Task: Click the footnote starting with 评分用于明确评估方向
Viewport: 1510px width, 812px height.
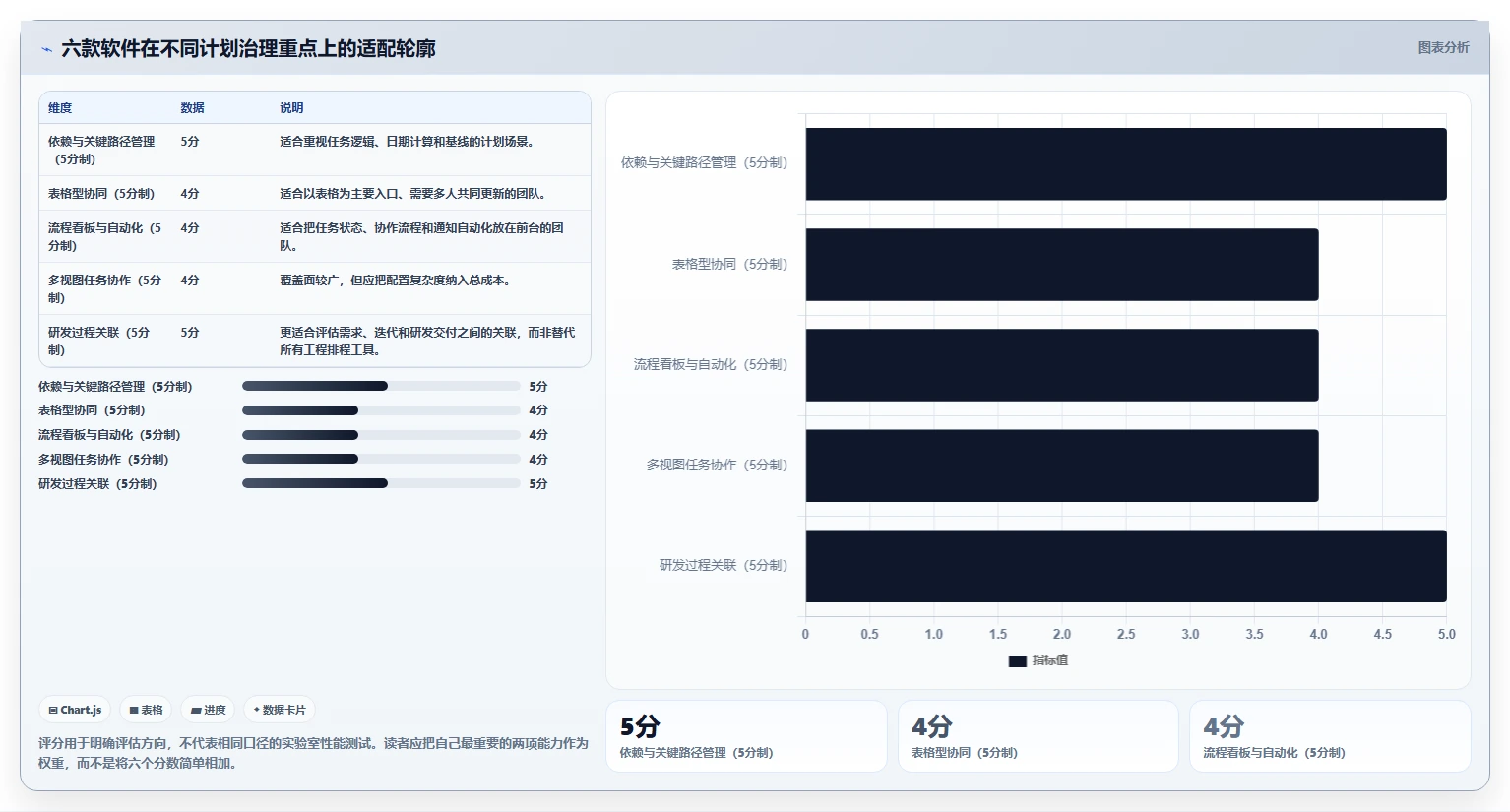Action: tap(313, 753)
